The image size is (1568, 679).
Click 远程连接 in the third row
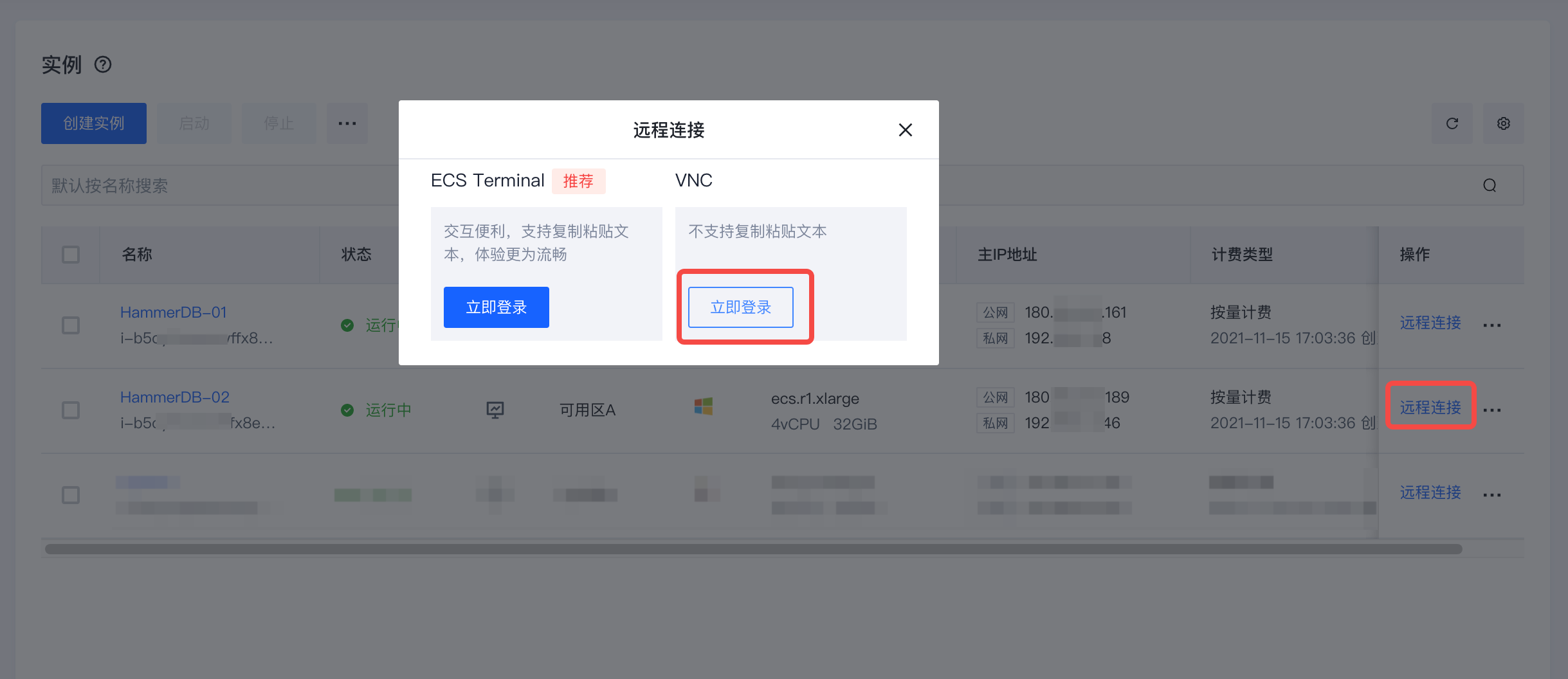[1430, 493]
